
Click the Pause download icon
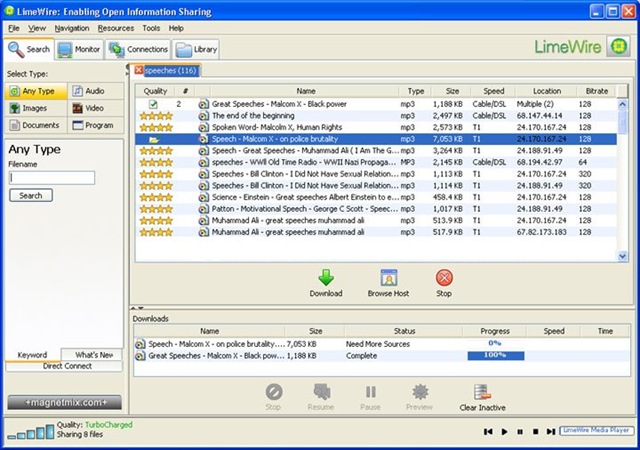[x=371, y=392]
